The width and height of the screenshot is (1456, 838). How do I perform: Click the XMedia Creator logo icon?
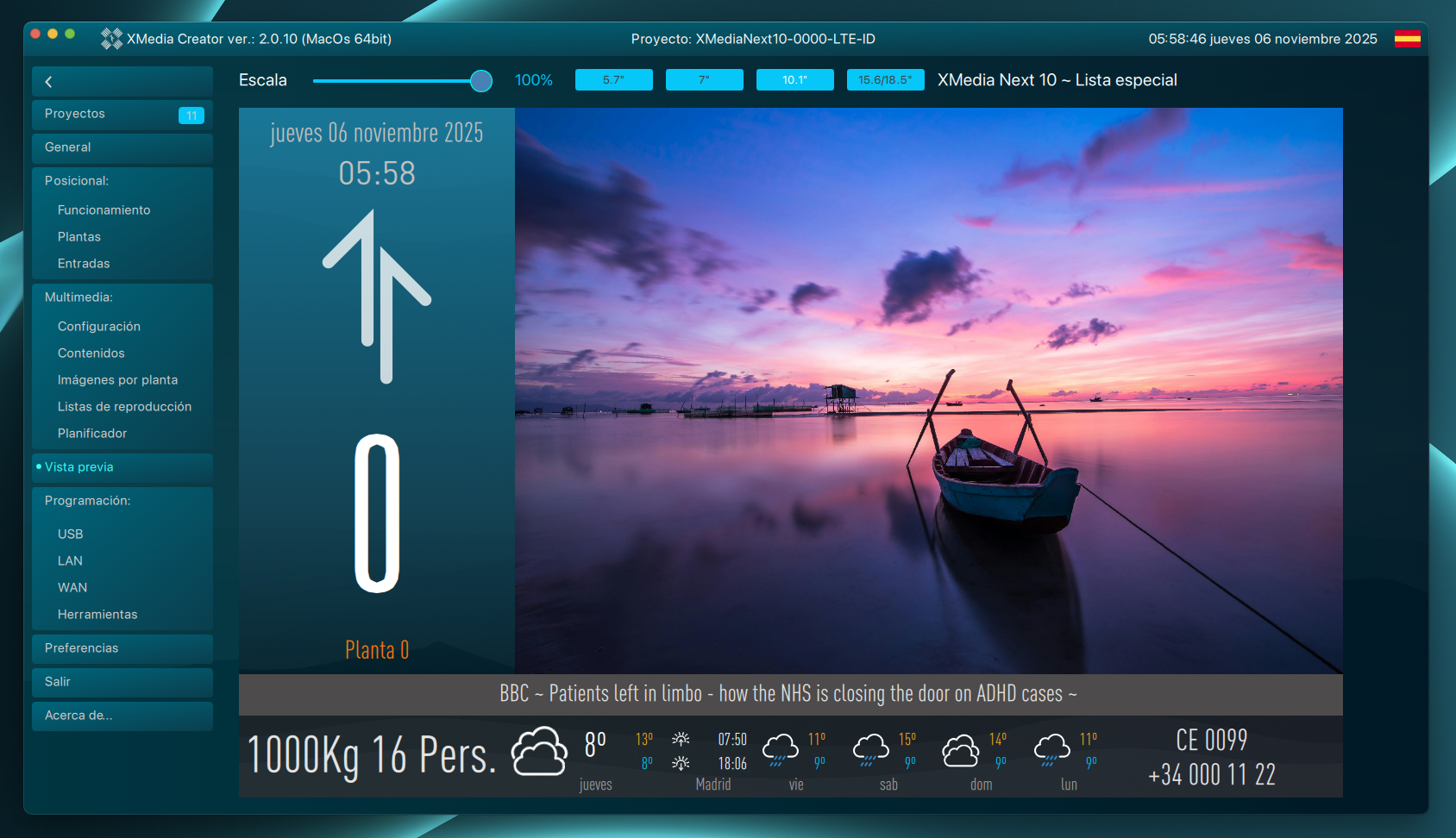tap(111, 39)
